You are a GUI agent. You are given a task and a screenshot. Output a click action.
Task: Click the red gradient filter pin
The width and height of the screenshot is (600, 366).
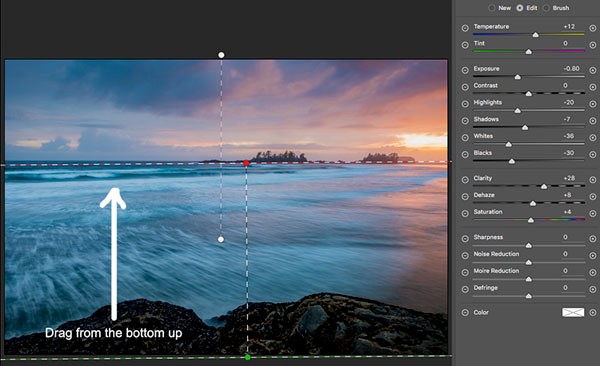[246, 163]
